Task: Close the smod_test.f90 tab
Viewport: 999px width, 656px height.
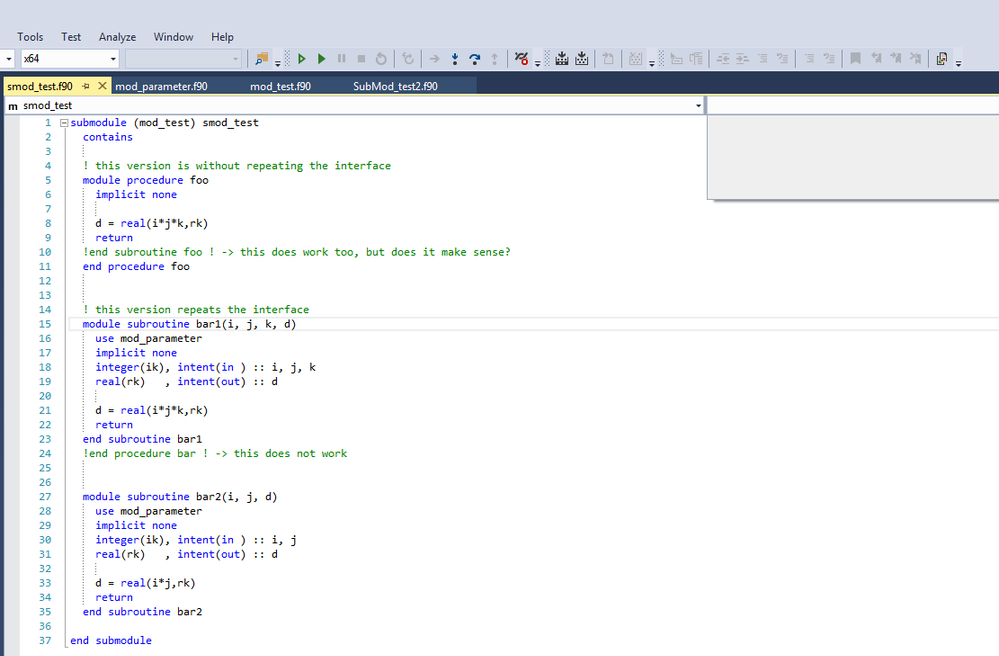Action: (102, 85)
